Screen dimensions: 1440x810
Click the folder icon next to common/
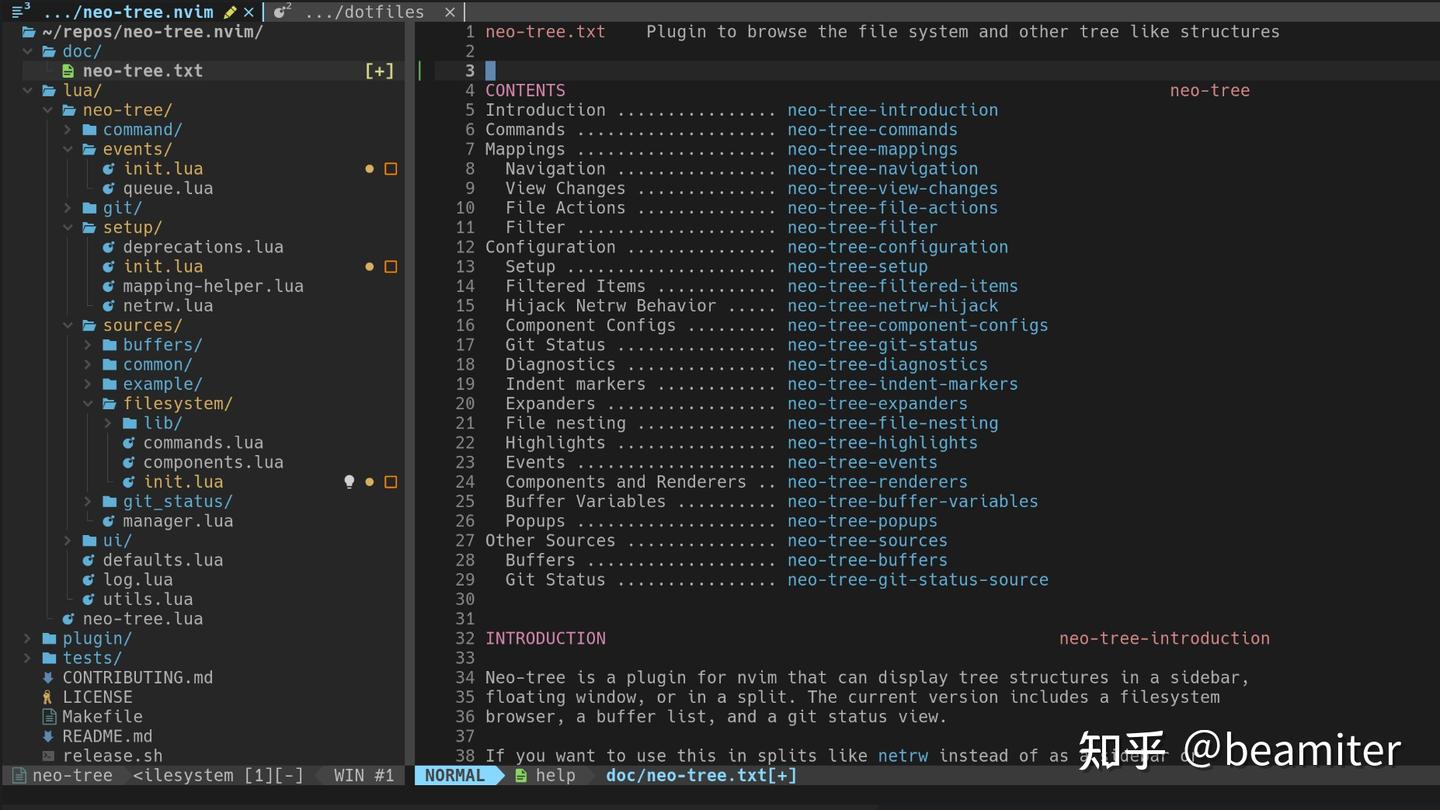click(109, 365)
